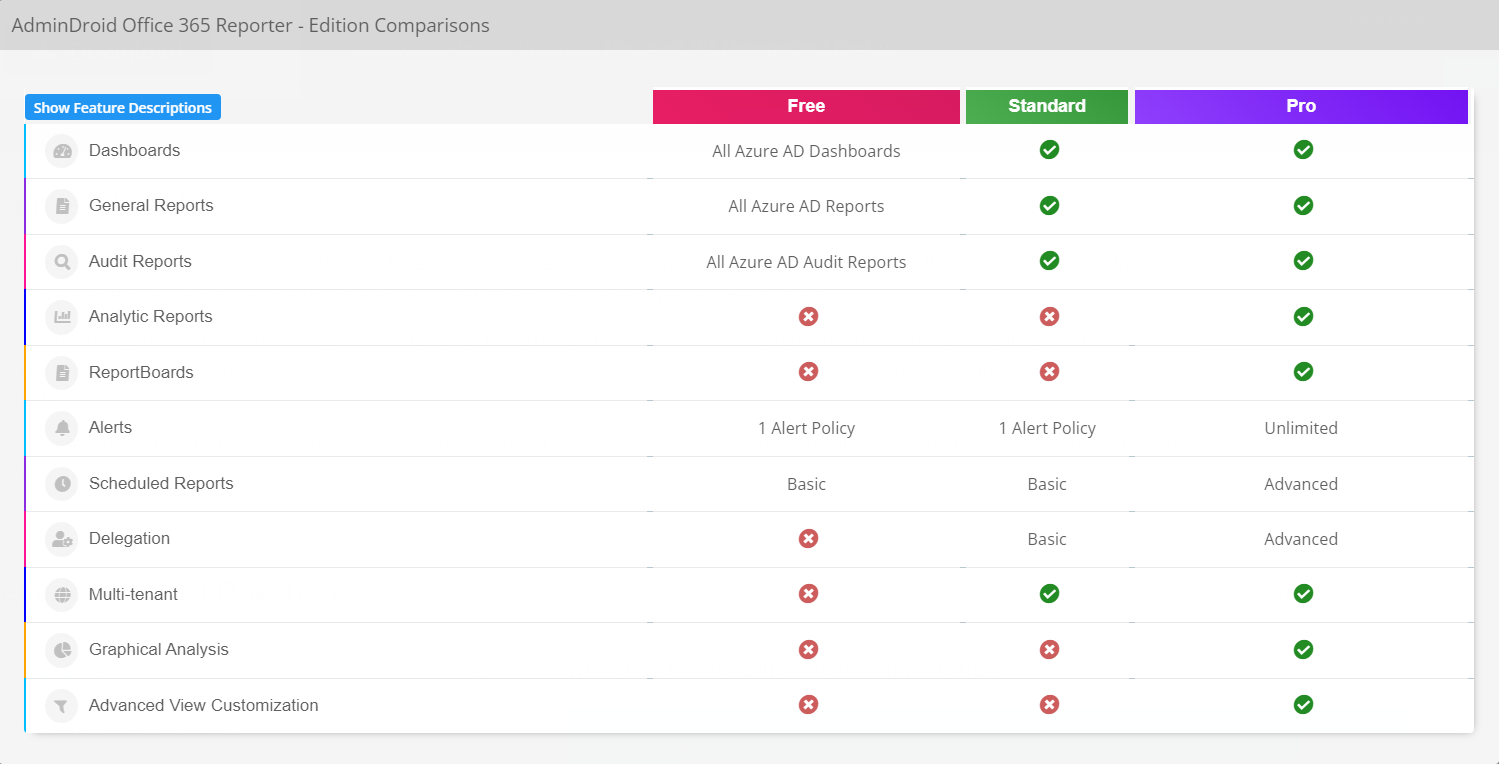Image resolution: width=1499 pixels, height=764 pixels.
Task: Click the Analytic Reports chart icon
Action: point(62,317)
